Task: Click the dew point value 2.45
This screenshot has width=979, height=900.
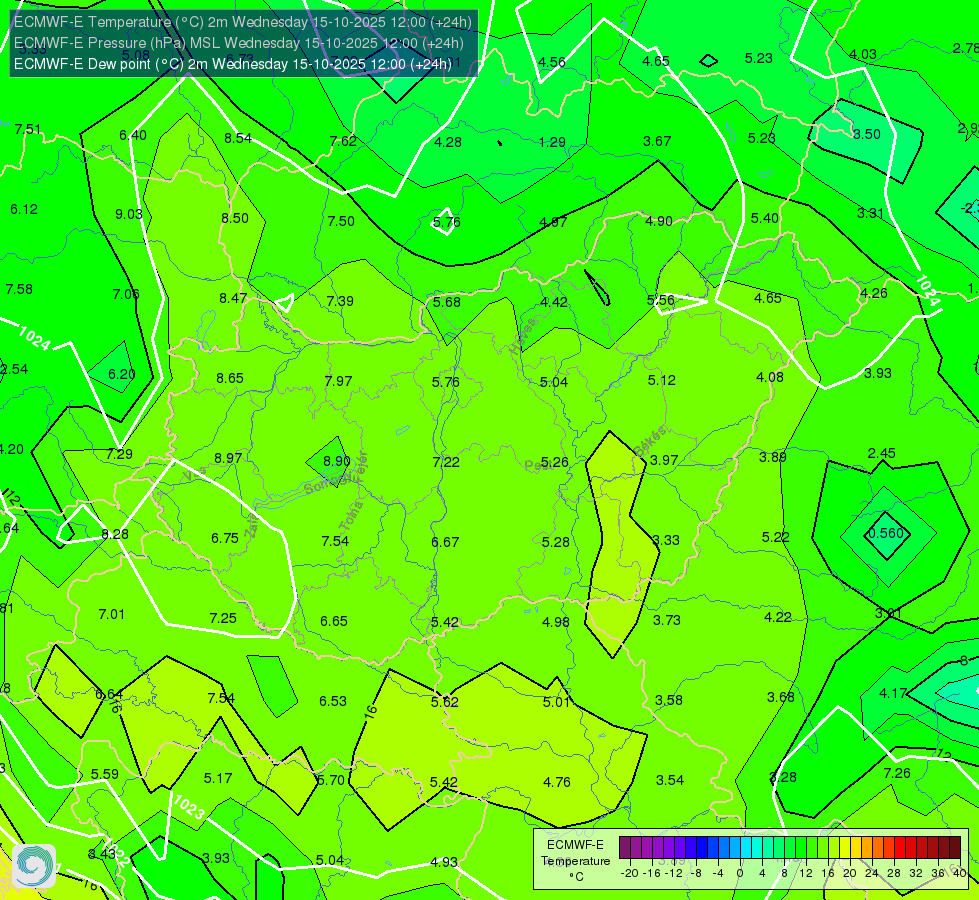Action: coord(882,453)
